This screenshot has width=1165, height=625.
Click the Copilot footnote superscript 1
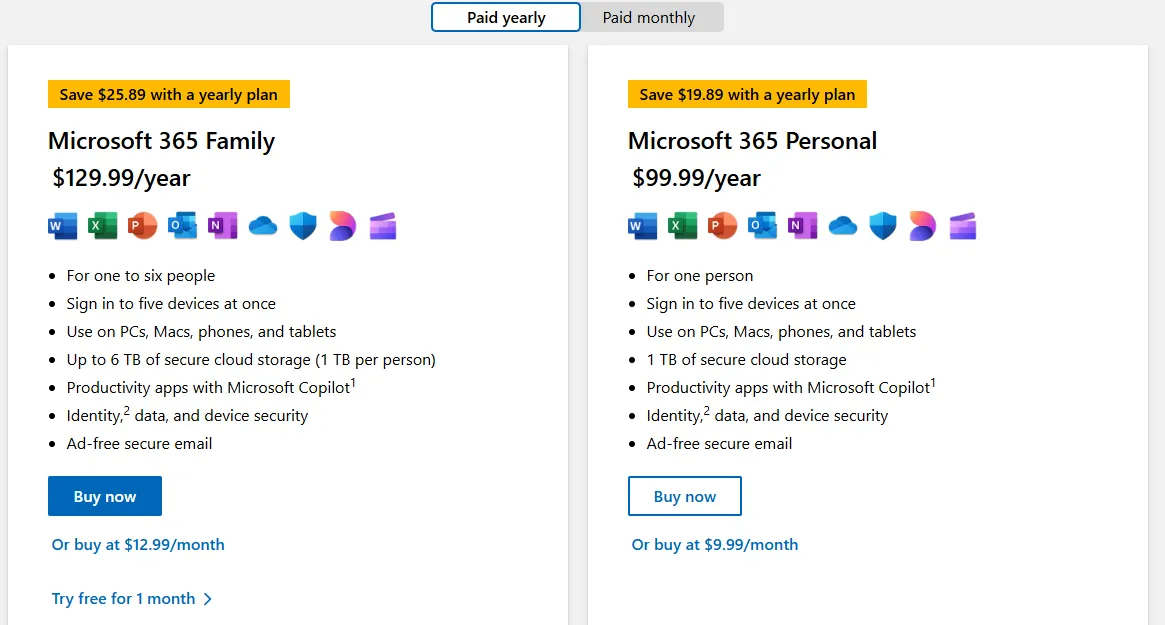(352, 381)
